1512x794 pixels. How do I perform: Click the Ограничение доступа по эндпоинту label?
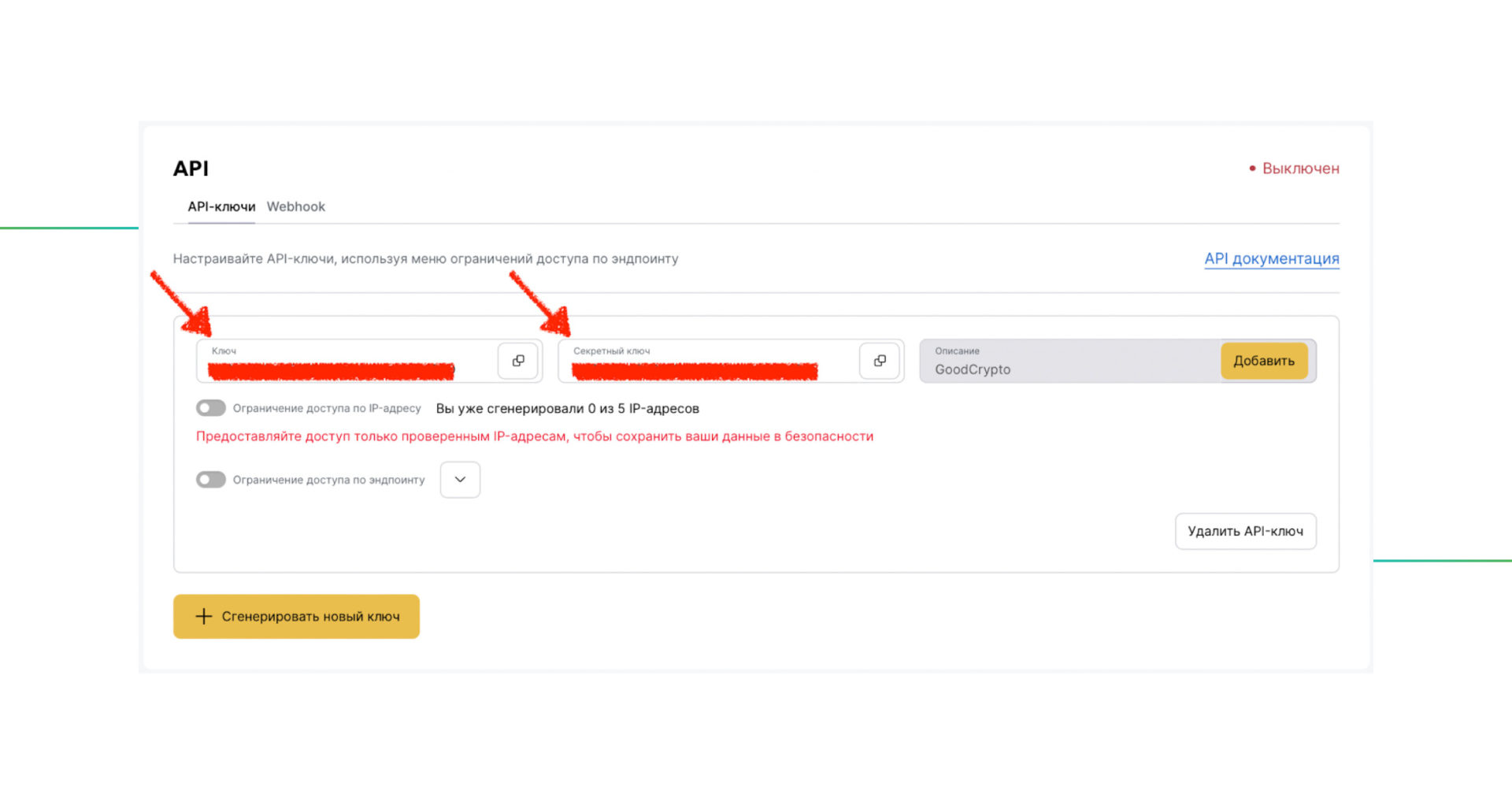[328, 480]
